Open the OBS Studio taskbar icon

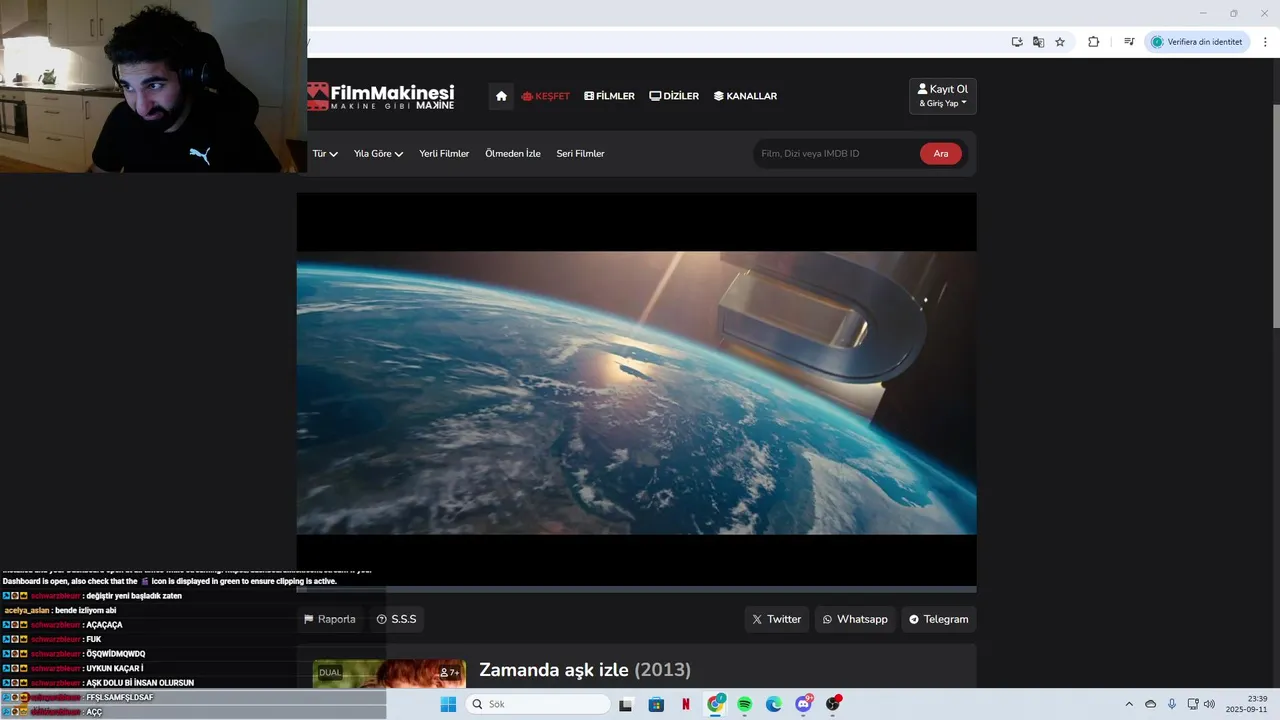pos(833,704)
